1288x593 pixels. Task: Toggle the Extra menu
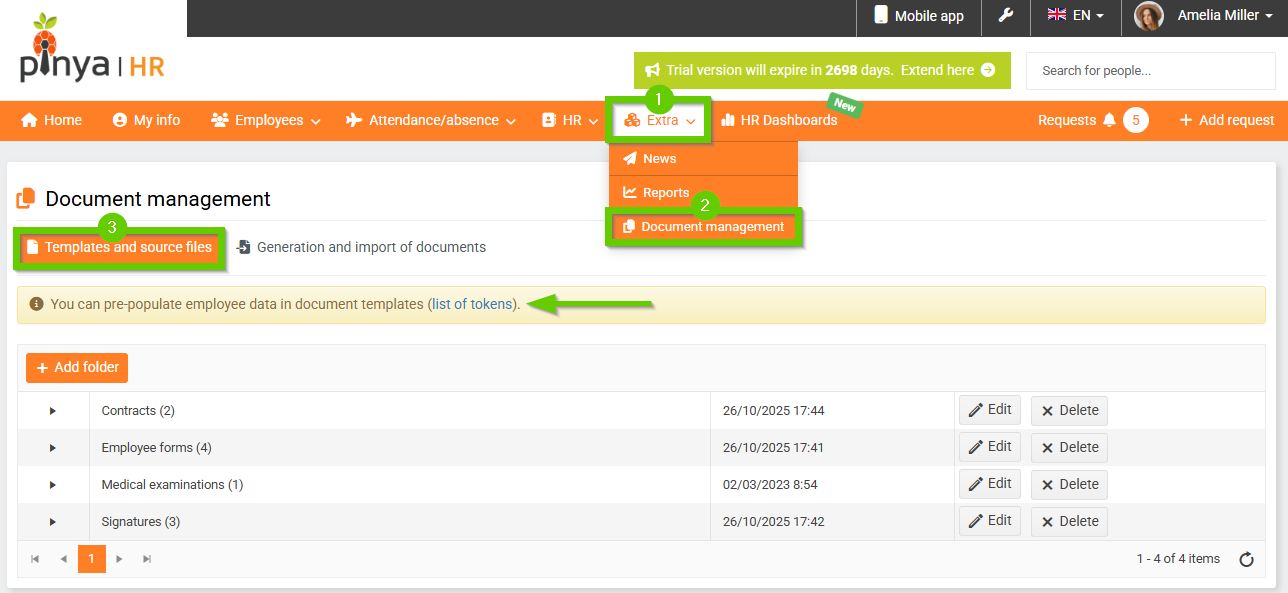pyautogui.click(x=660, y=120)
